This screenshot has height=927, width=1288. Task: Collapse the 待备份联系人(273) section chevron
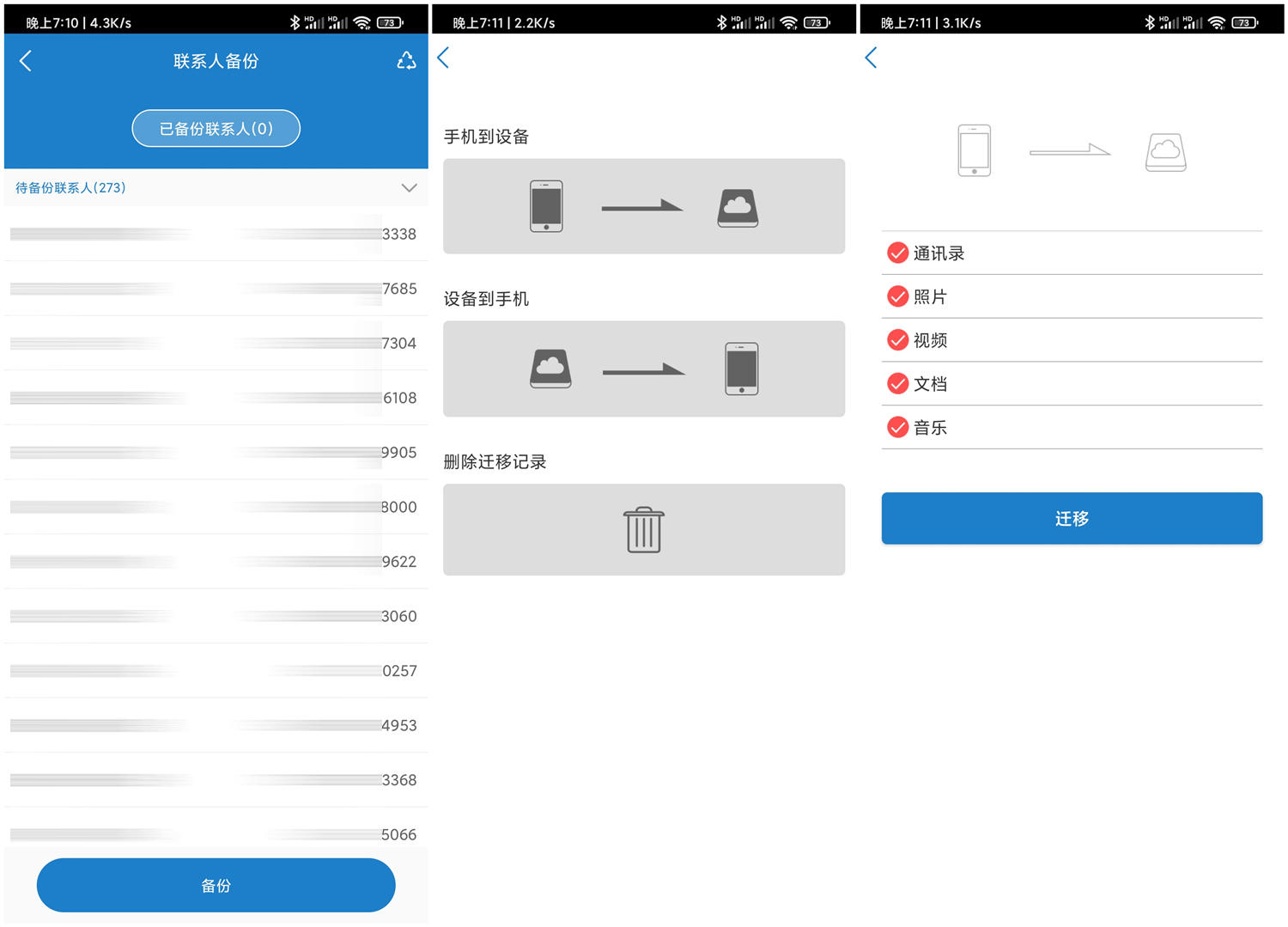click(409, 187)
